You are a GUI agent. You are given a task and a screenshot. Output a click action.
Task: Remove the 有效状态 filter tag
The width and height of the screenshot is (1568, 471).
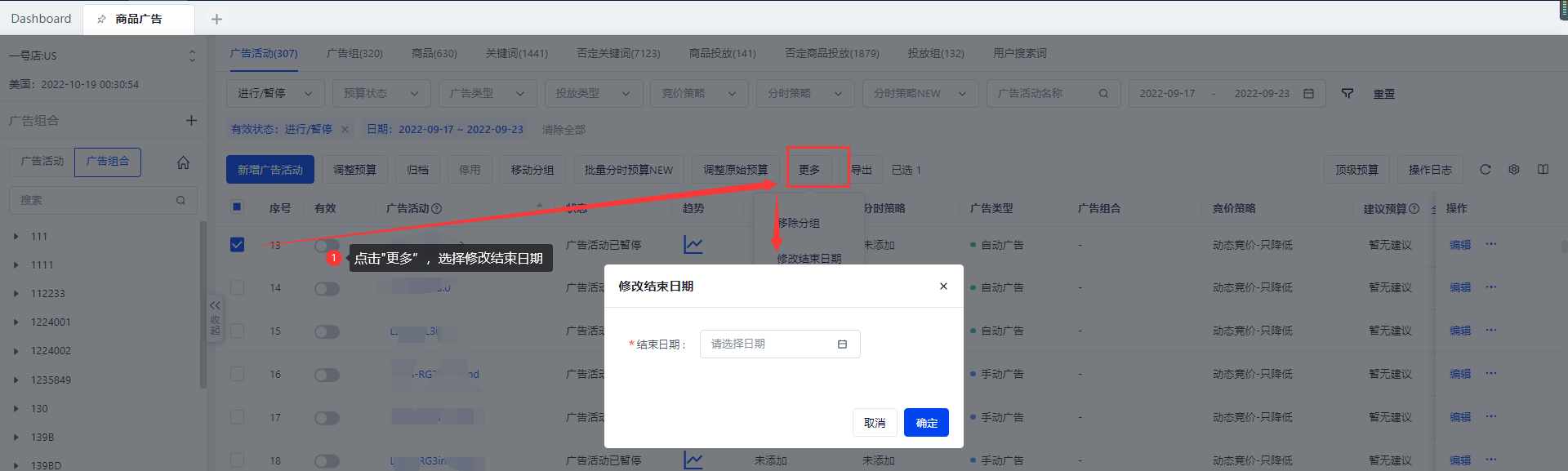pos(345,129)
